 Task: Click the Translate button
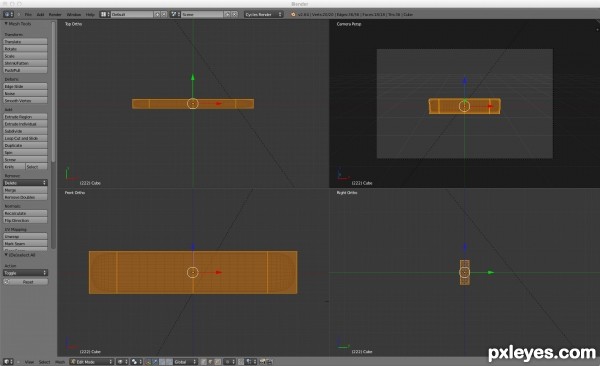click(25, 41)
